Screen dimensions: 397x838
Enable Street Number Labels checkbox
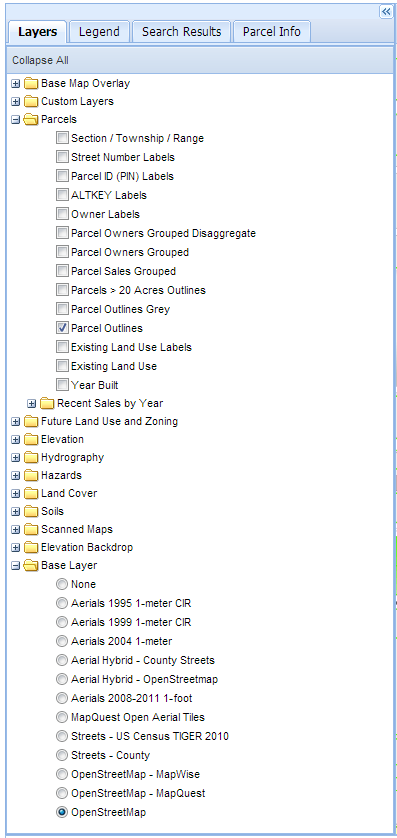(x=63, y=157)
